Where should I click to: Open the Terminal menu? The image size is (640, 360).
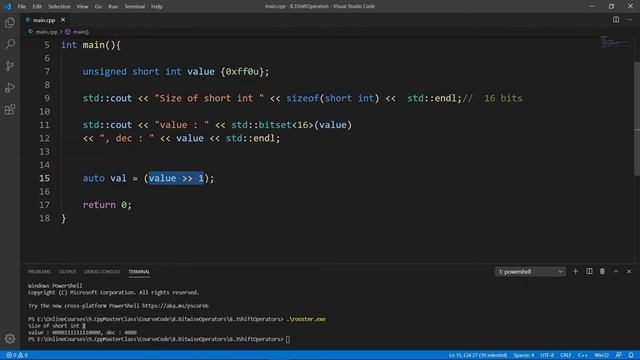[x=135, y=6]
